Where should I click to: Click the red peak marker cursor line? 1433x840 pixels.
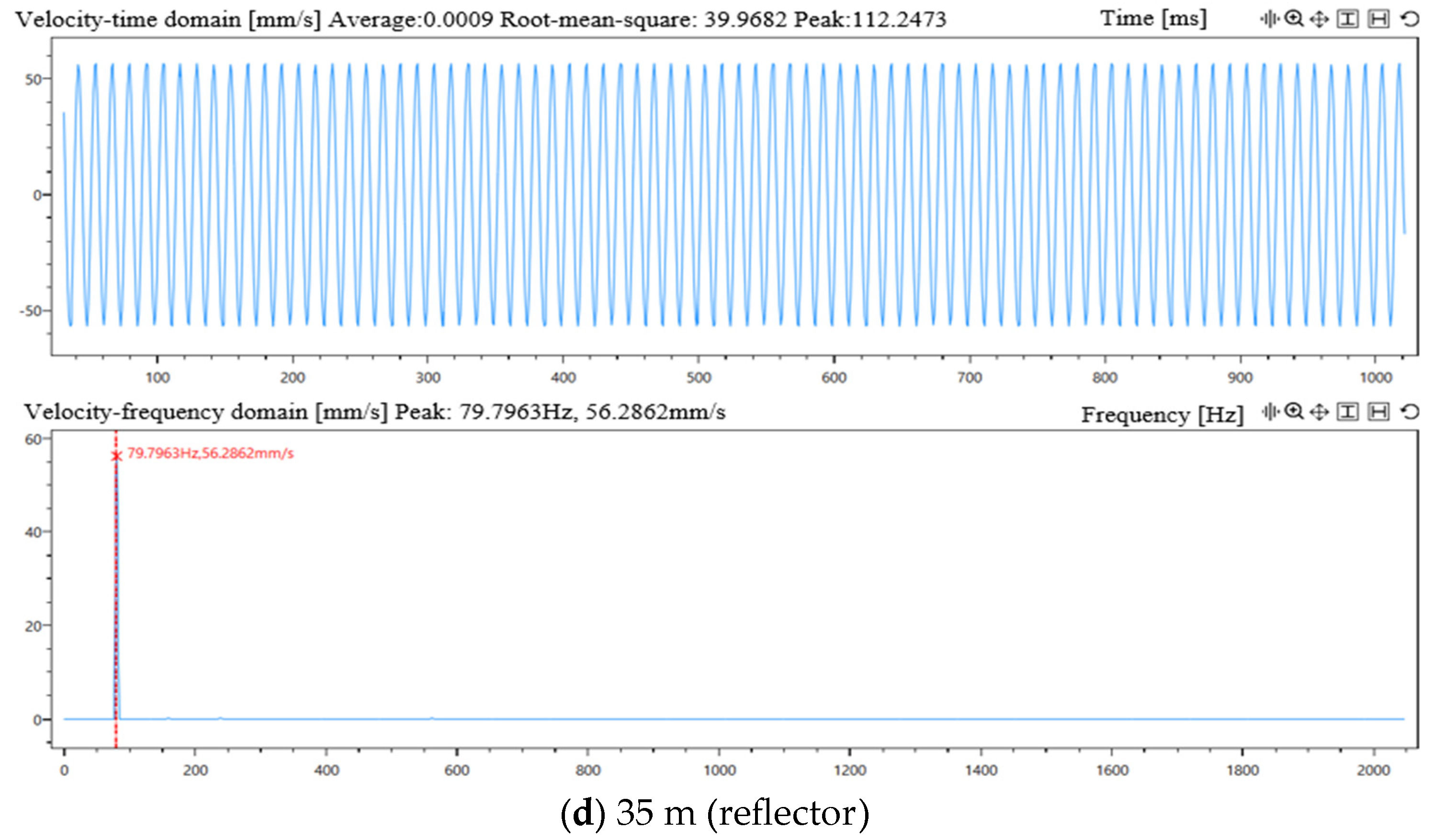point(116,597)
